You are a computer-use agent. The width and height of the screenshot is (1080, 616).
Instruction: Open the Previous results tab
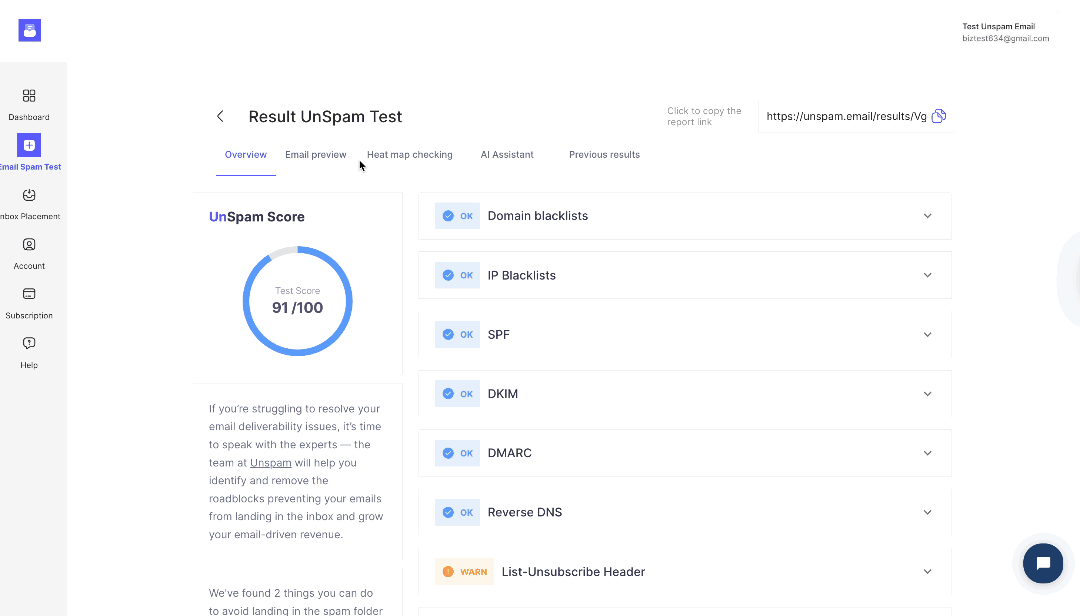[x=604, y=155]
